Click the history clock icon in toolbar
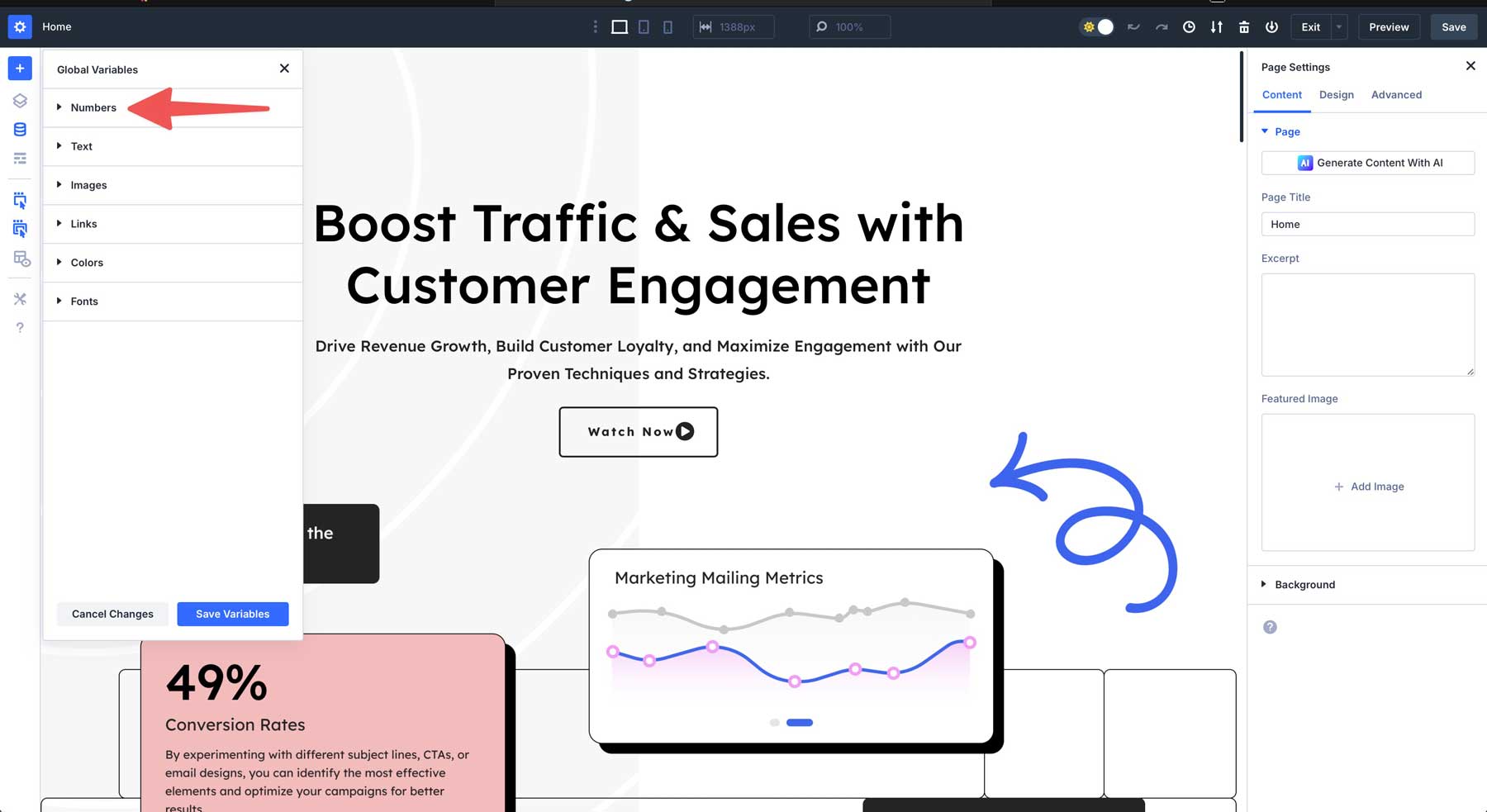The height and width of the screenshot is (812, 1487). coord(1189,26)
